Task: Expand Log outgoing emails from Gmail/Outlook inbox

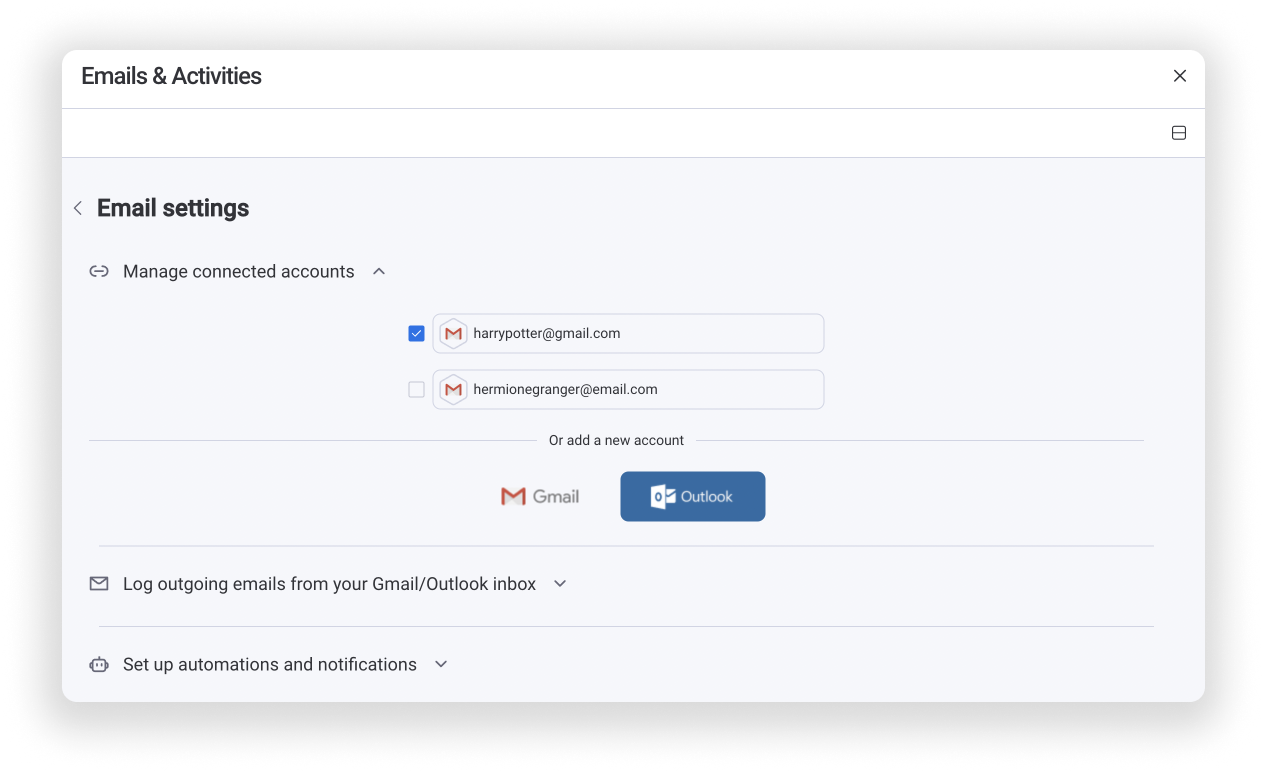Action: pos(560,583)
